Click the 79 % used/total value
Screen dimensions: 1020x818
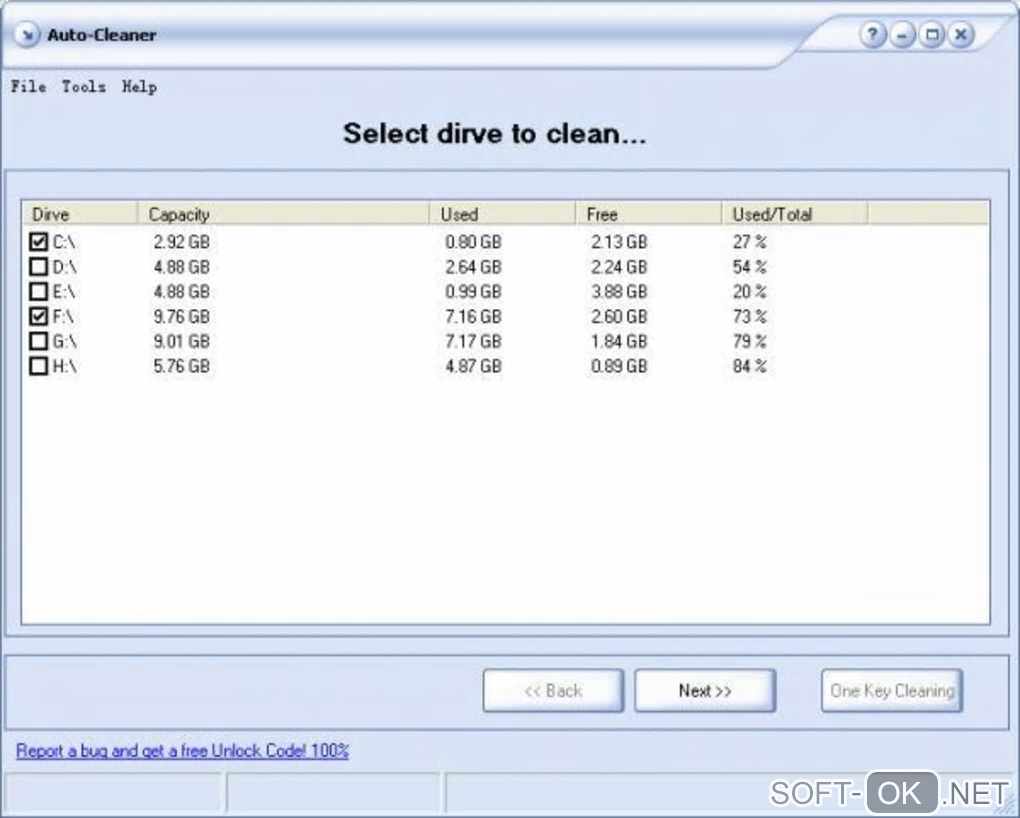[749, 341]
